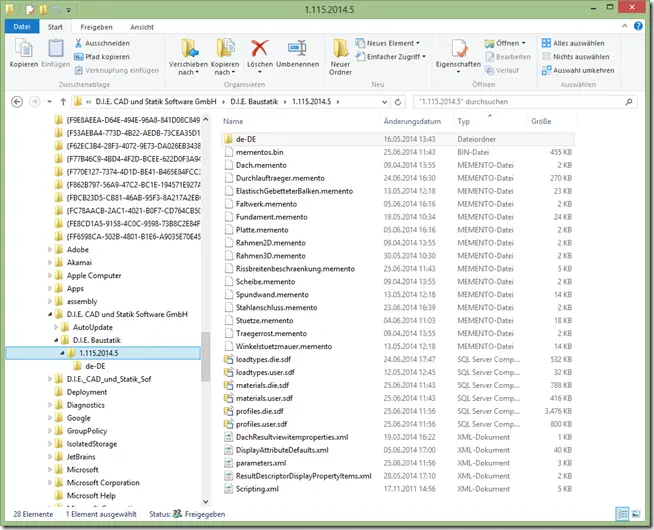Click the Einfügen clipboard icon

[55, 48]
